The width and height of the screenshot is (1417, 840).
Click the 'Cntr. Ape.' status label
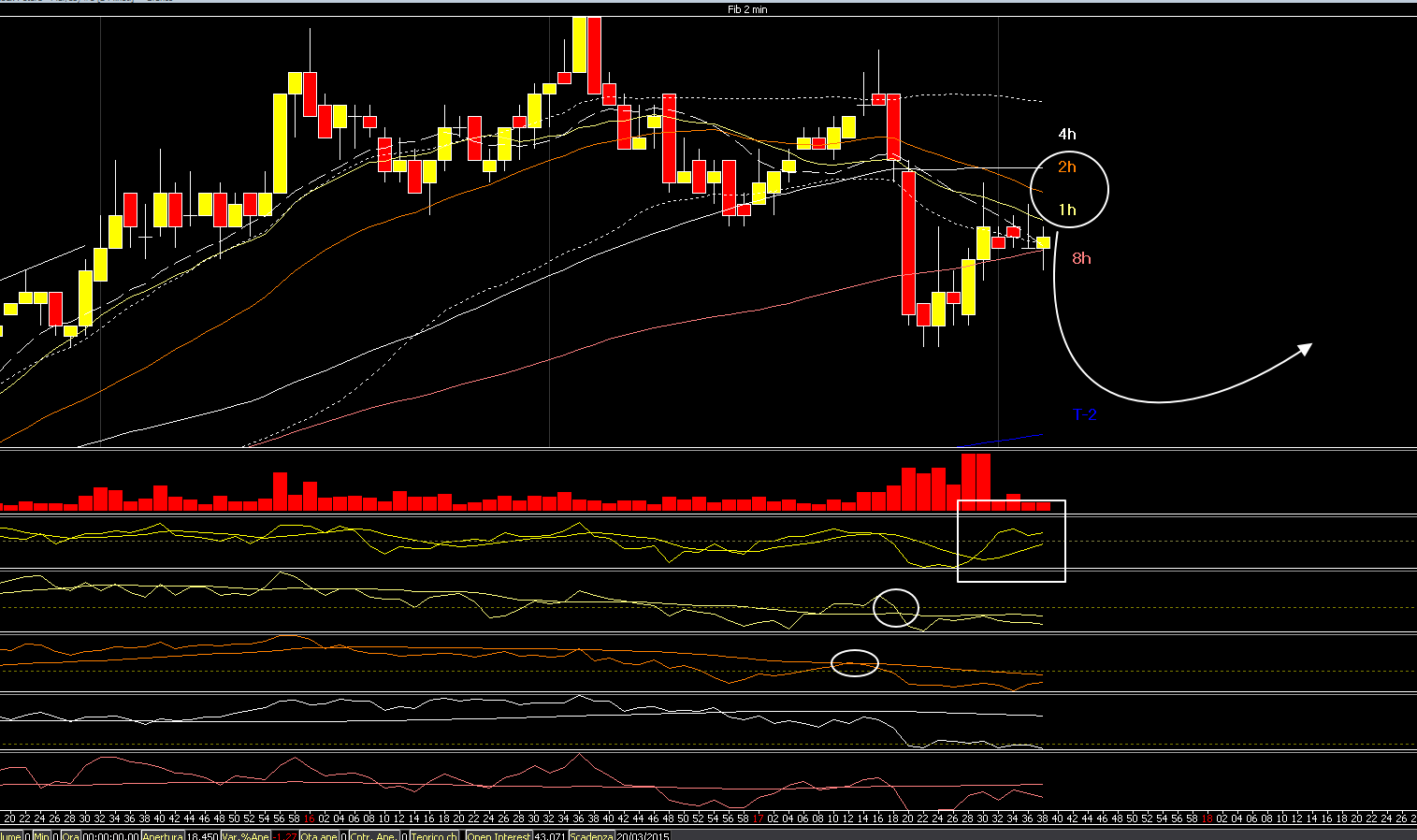373,836
